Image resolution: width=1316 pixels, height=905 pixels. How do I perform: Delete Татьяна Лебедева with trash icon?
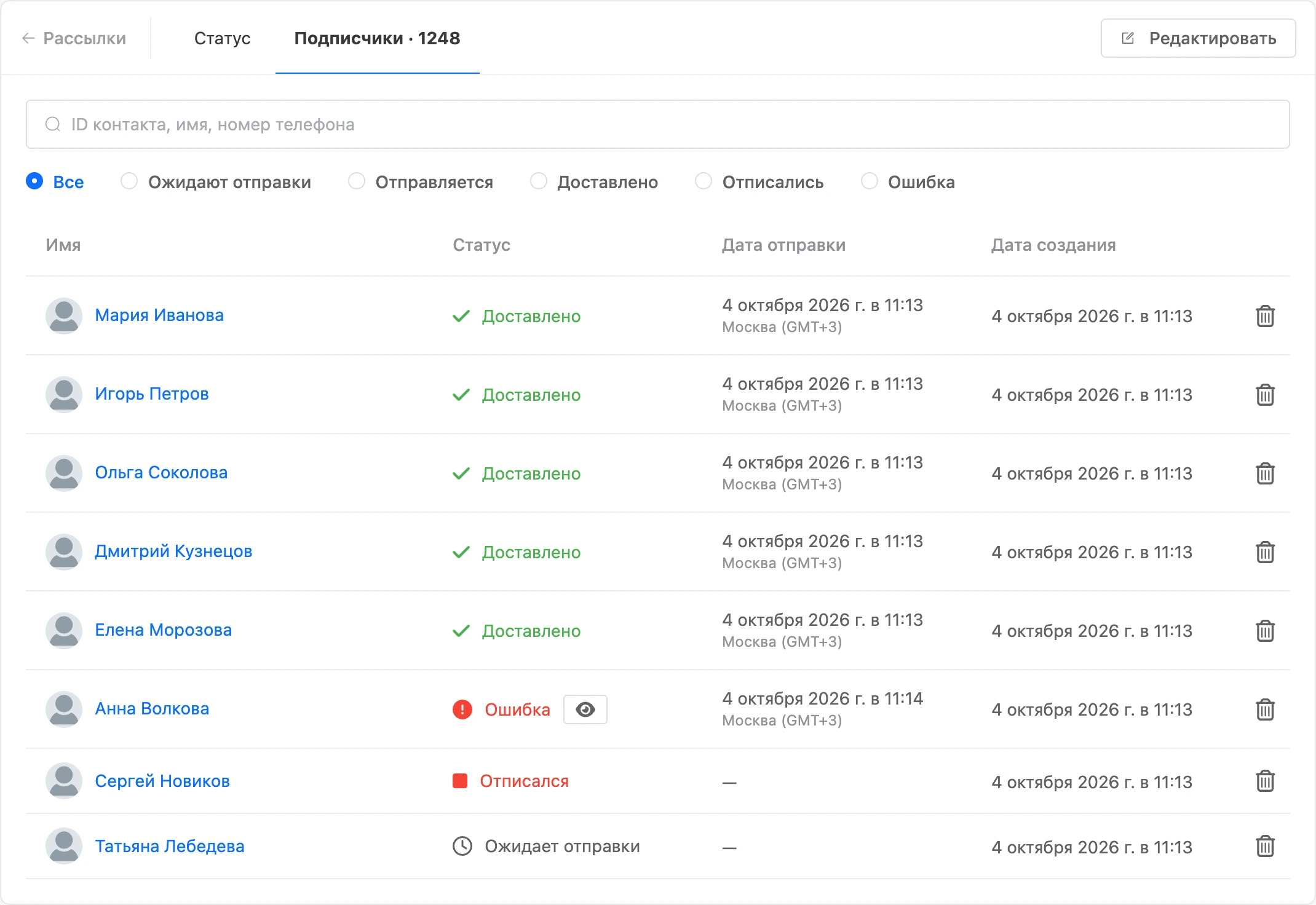pos(1265,847)
